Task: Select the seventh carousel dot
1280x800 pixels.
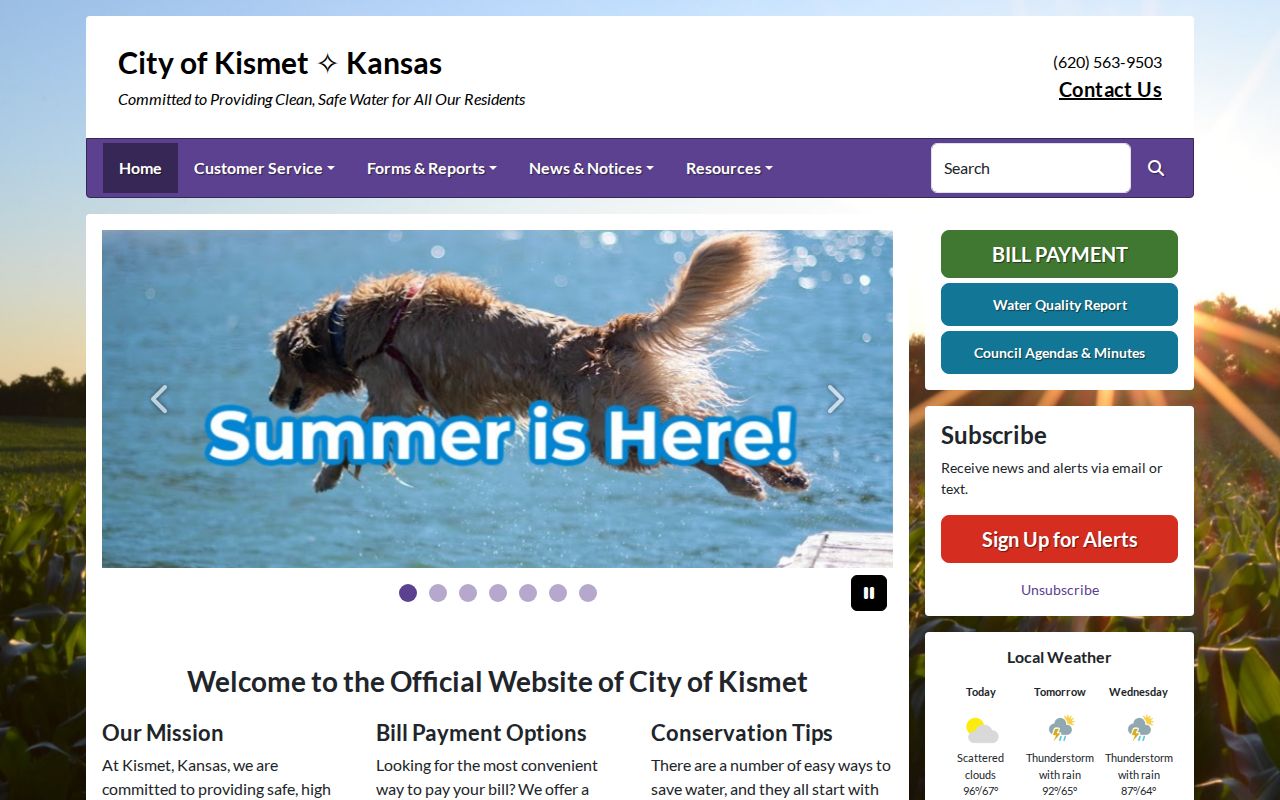Action: (x=588, y=593)
